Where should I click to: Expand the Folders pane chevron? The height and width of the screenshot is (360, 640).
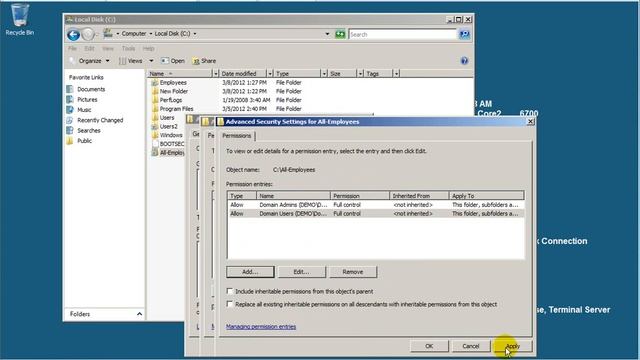pyautogui.click(x=139, y=314)
